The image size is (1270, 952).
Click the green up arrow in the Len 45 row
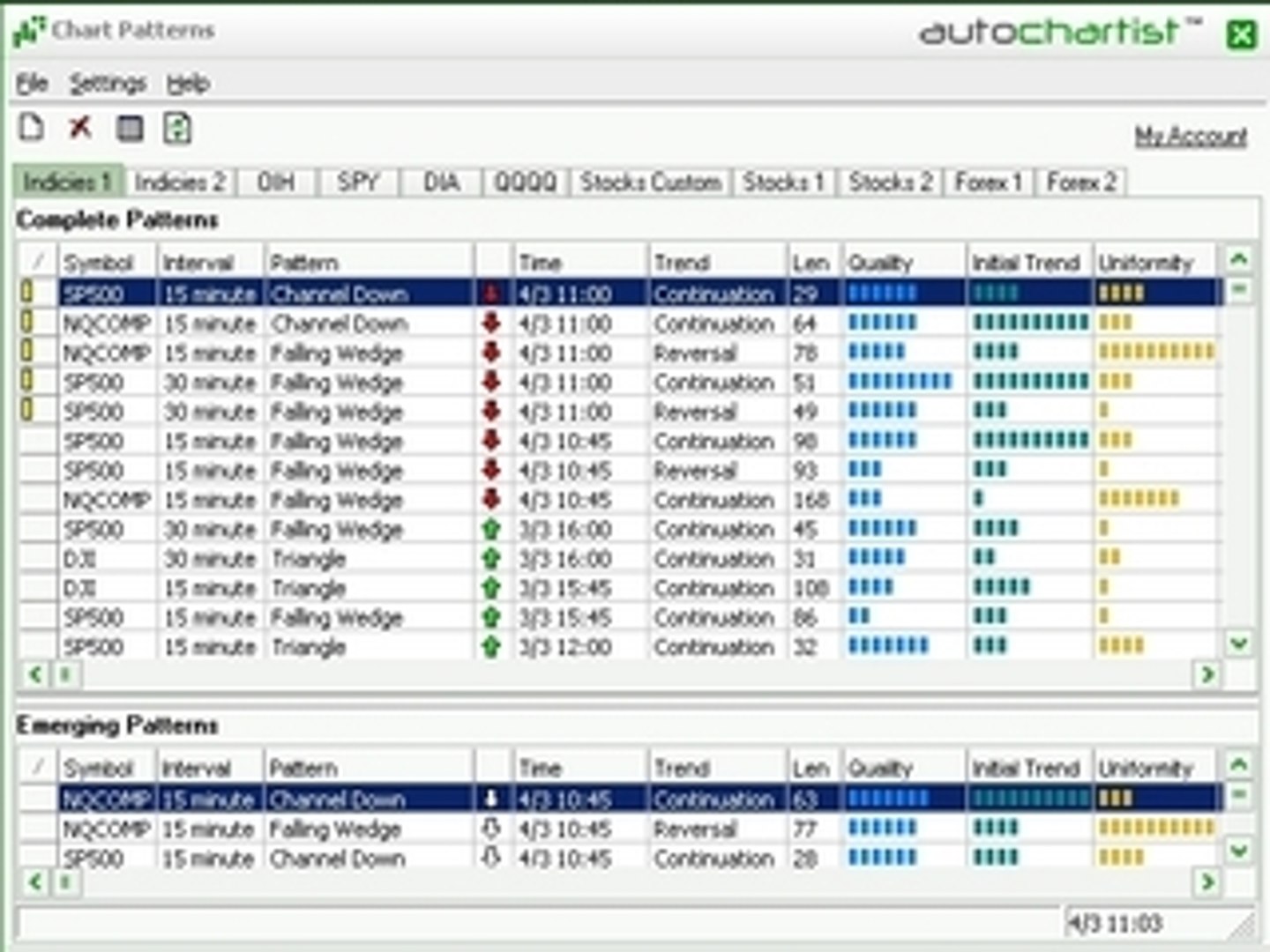[x=491, y=529]
